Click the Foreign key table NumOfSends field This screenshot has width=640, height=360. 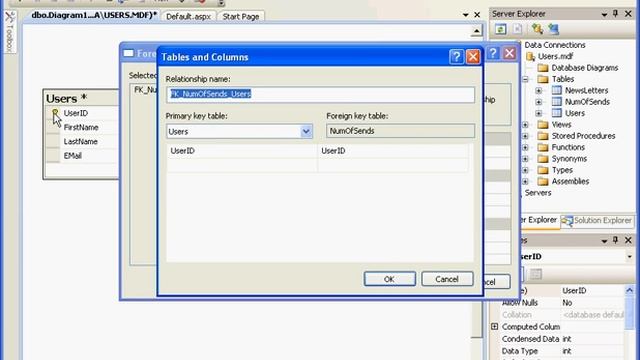click(400, 131)
